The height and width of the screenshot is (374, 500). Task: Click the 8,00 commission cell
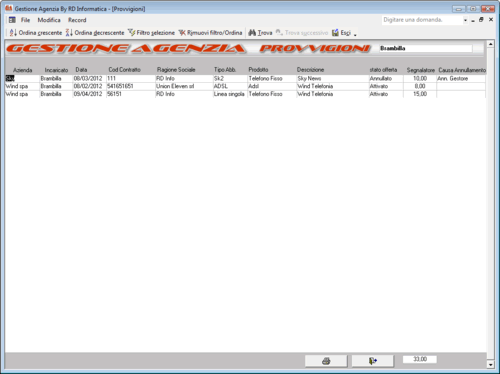pos(420,86)
